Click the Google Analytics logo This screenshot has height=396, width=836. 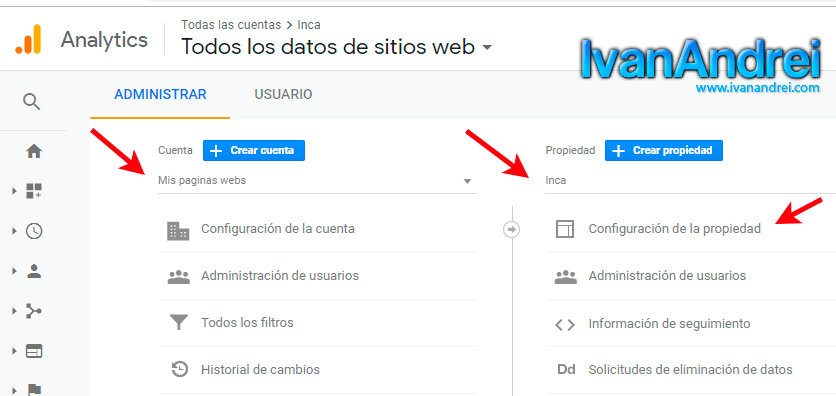pyautogui.click(x=28, y=39)
